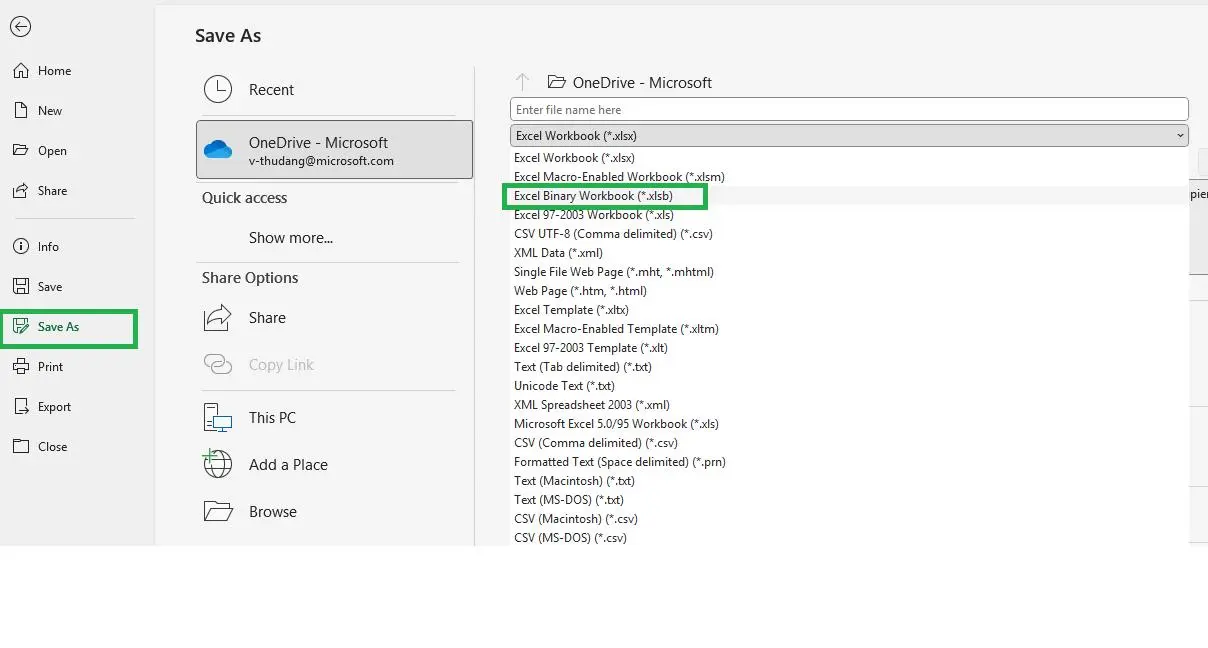This screenshot has width=1208, height=648.
Task: Click the This PC computer icon
Action: (218, 418)
